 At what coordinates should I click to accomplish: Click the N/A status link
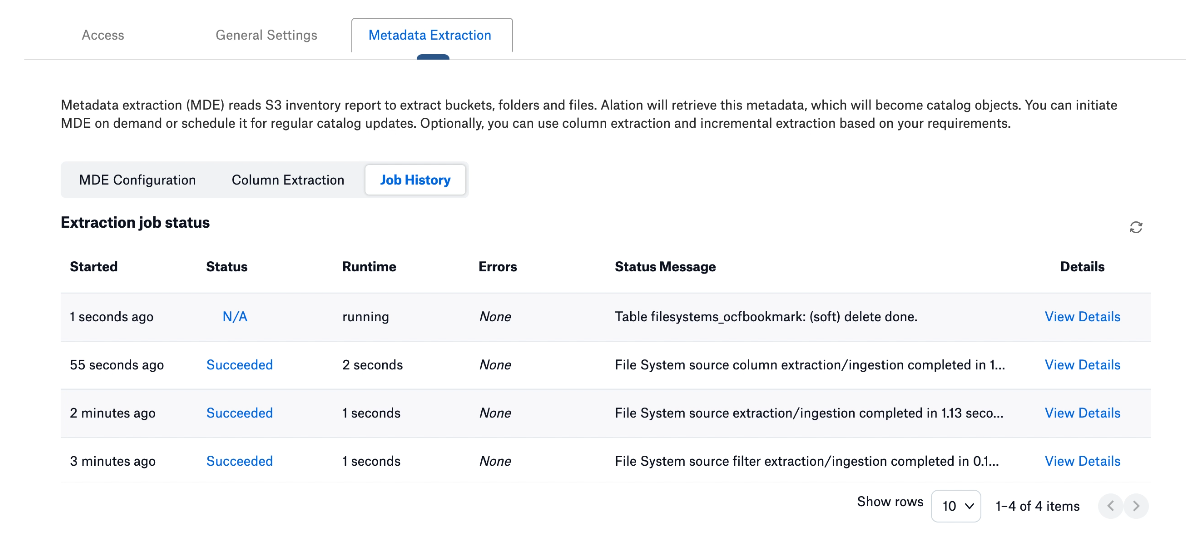coord(235,317)
